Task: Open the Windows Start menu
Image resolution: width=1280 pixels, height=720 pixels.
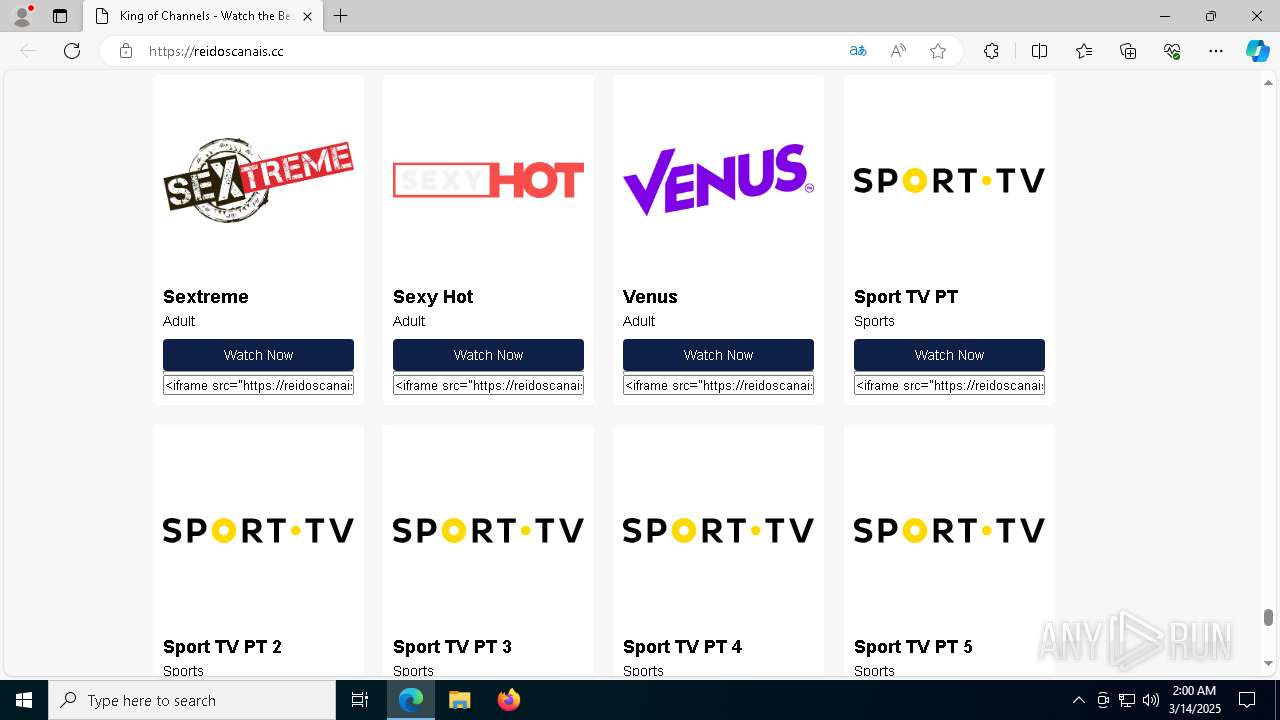Action: [x=24, y=700]
